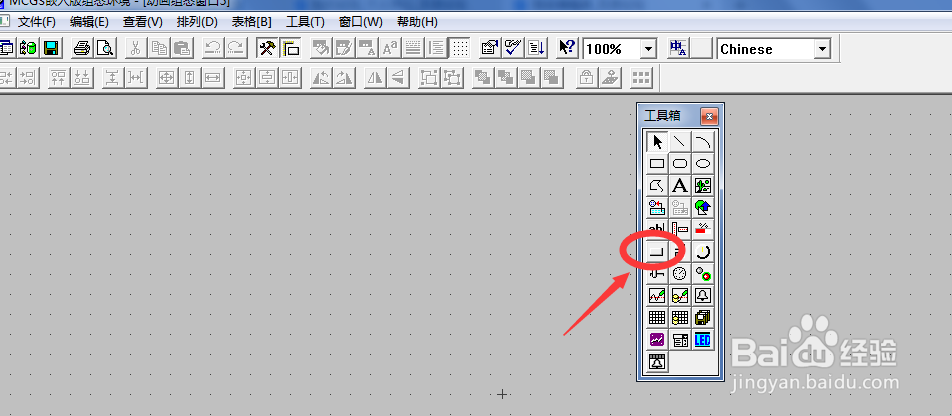Select the polygon drawing tool
The height and width of the screenshot is (416, 952).
click(657, 185)
